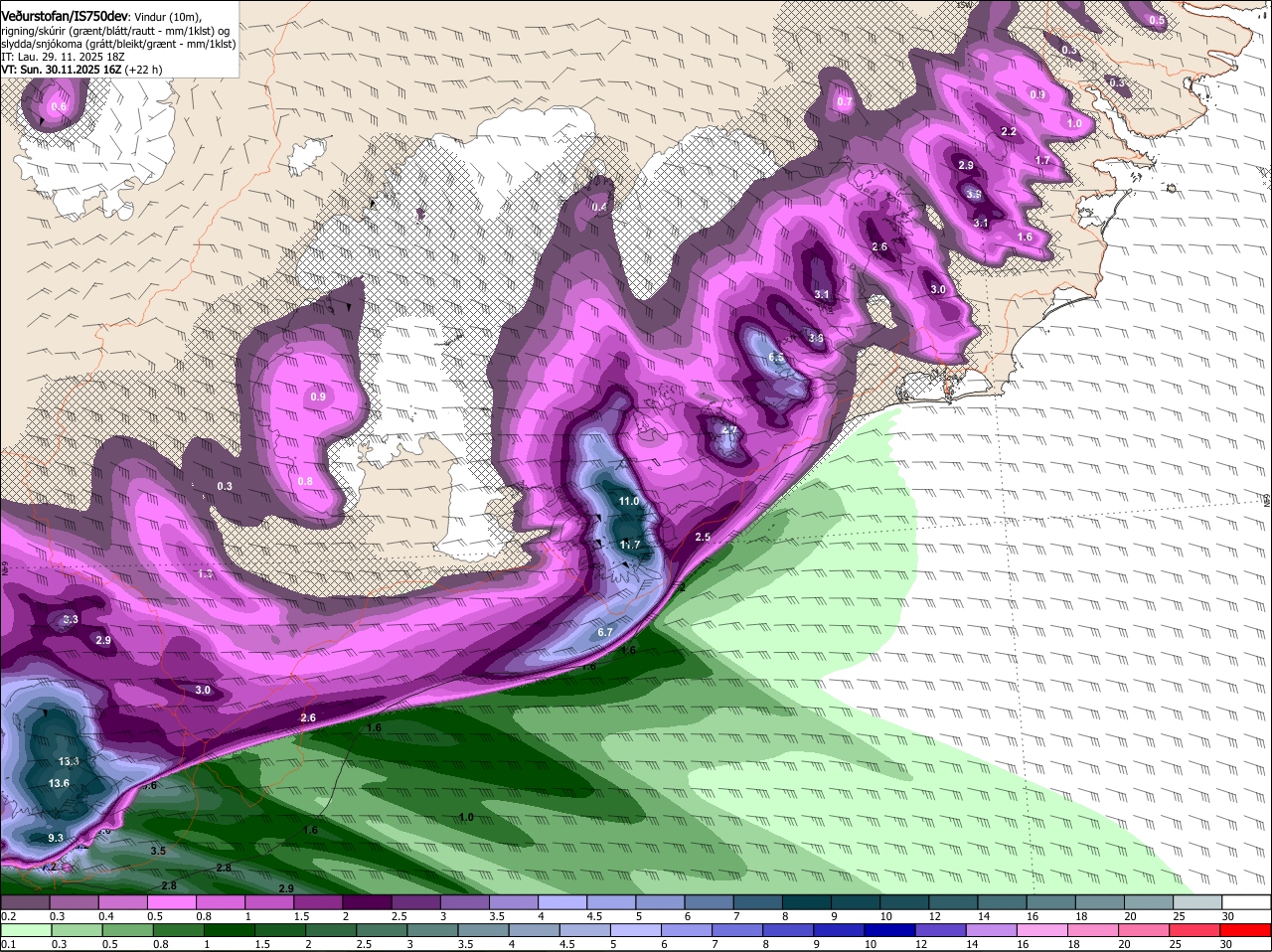Pick the 2.5 grey-green swatch in lower legend
The height and width of the screenshot is (952, 1272).
(x=382, y=930)
